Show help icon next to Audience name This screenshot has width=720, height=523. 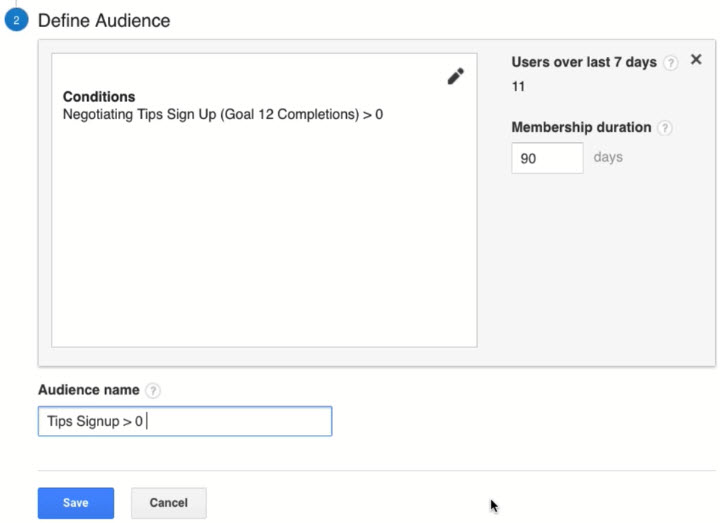click(152, 390)
